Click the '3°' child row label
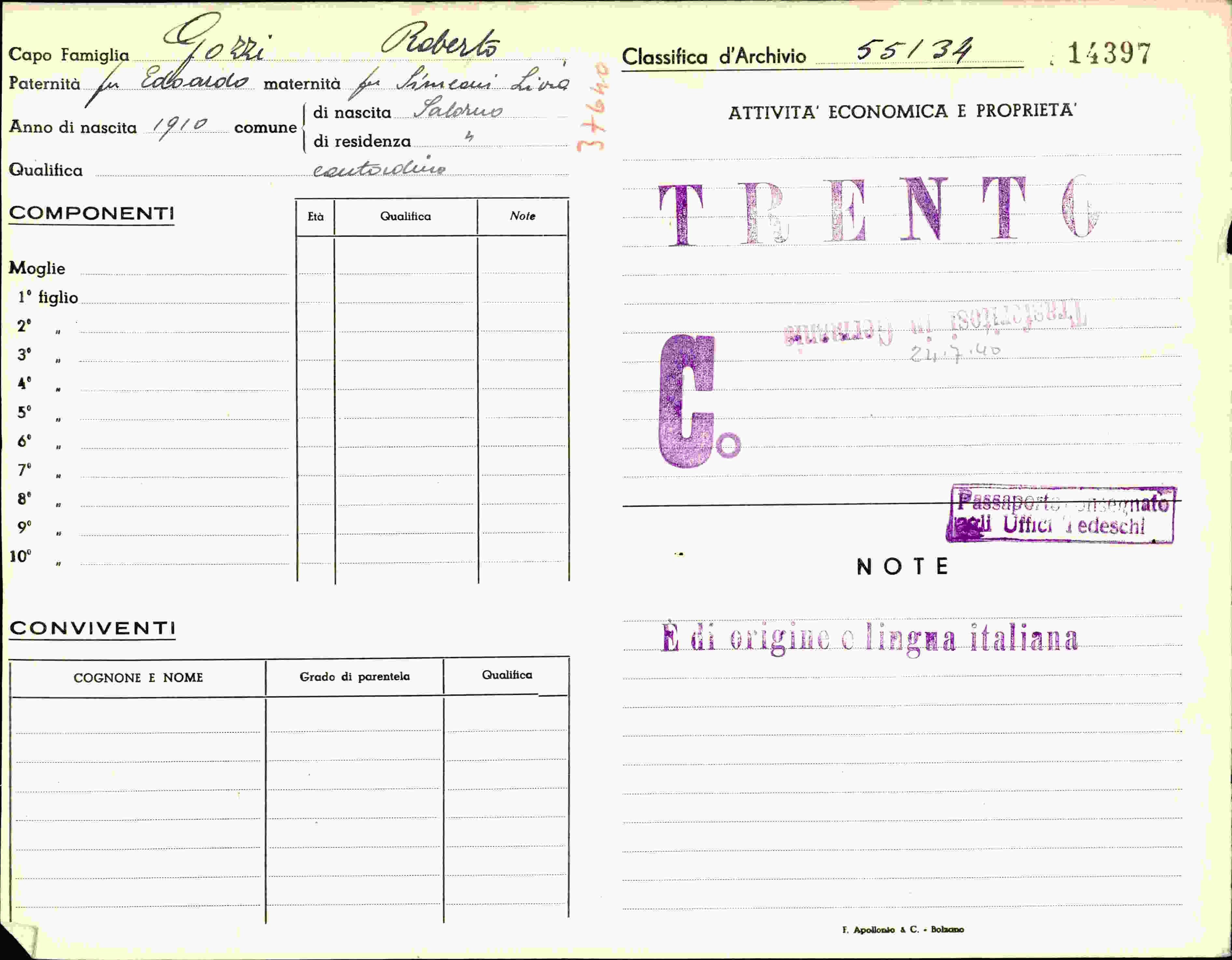 click(24, 355)
